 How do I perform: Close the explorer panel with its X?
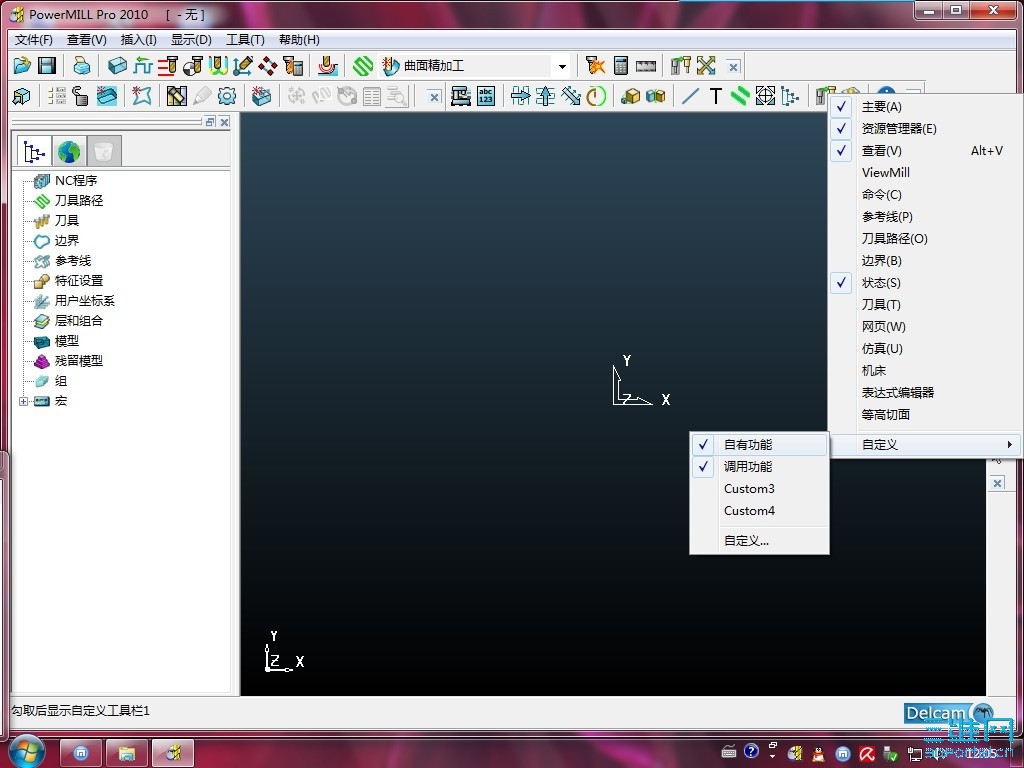[x=225, y=121]
